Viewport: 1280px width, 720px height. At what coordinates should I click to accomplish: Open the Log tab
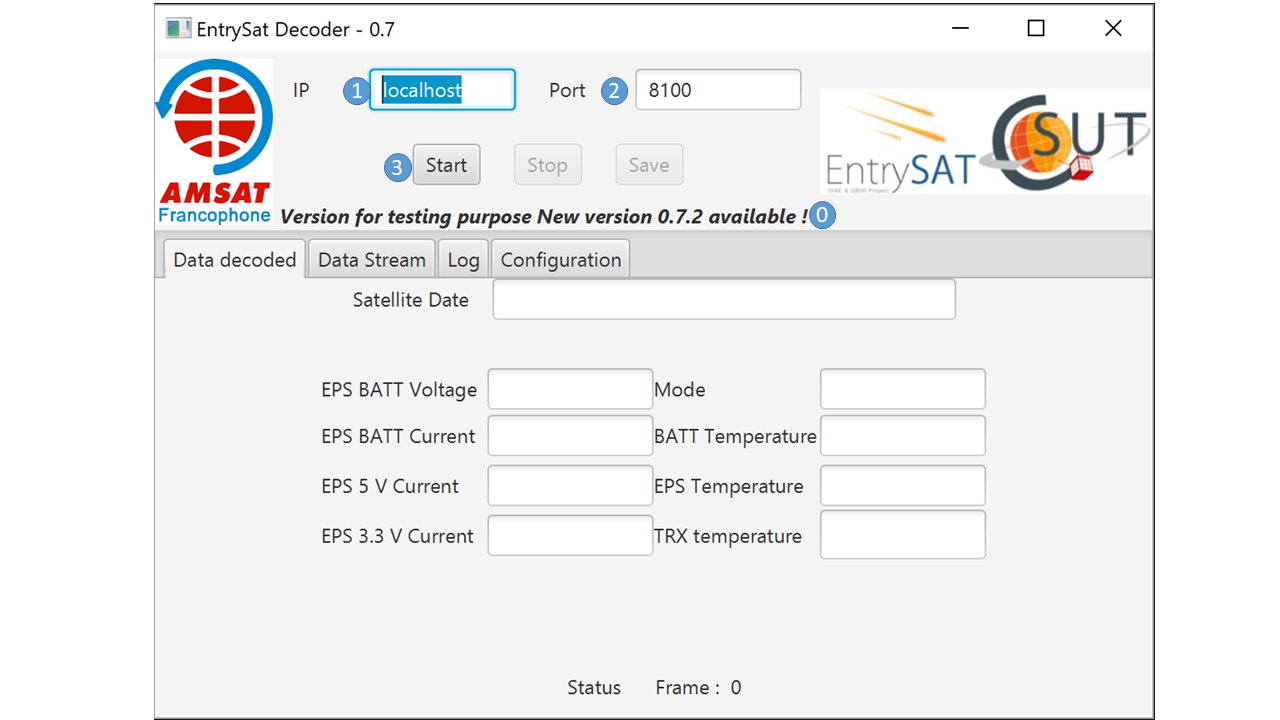point(463,260)
